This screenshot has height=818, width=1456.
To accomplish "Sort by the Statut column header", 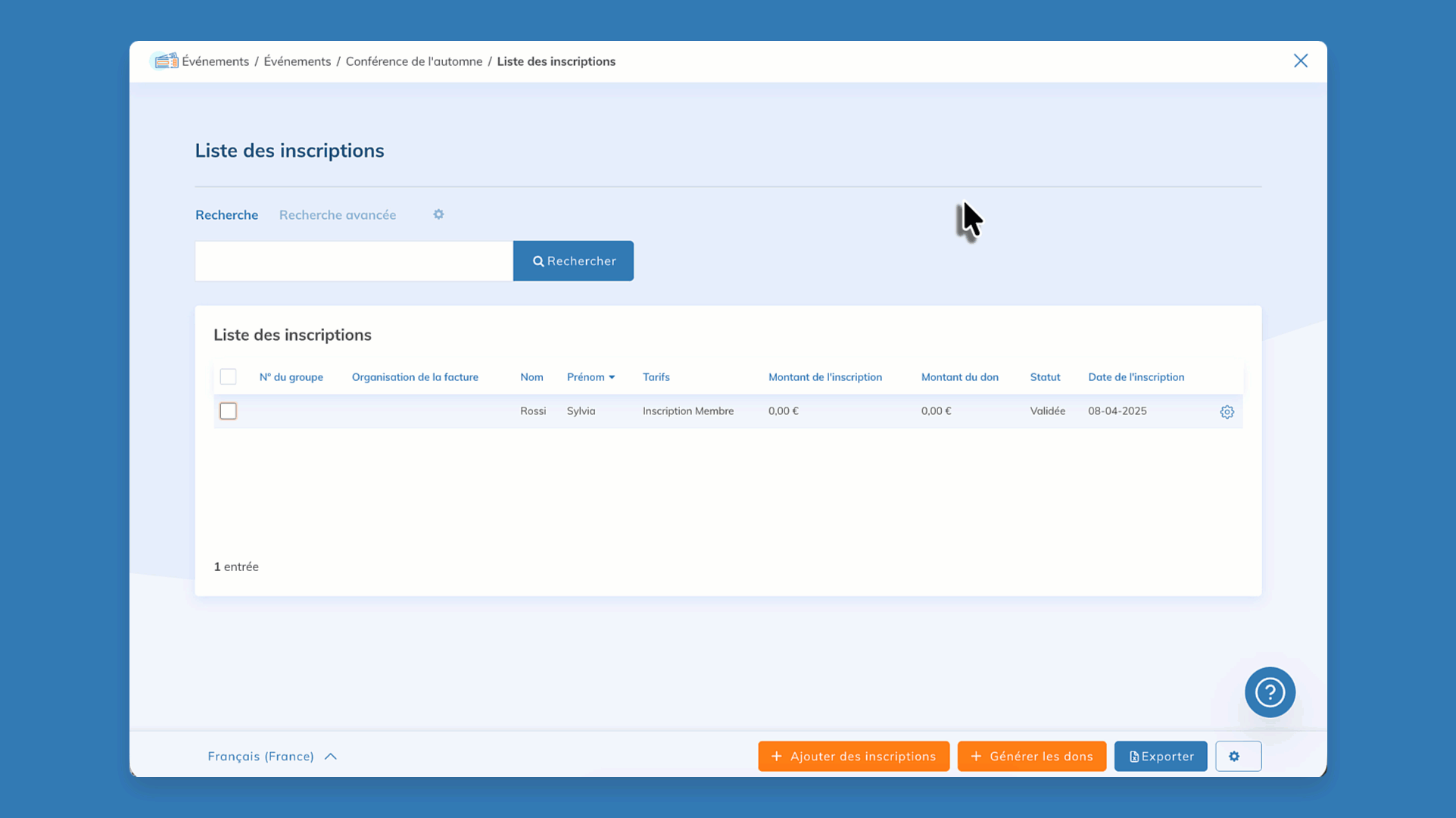I will 1044,377.
